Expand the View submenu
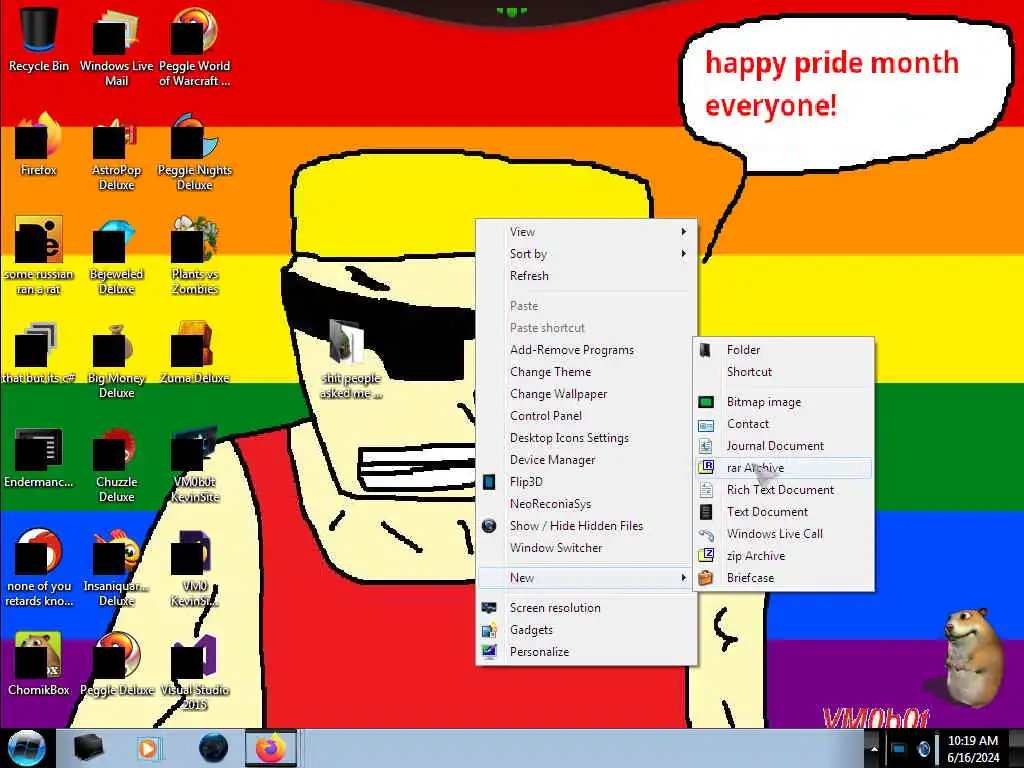Screen dimensions: 1024x768 pos(588,232)
